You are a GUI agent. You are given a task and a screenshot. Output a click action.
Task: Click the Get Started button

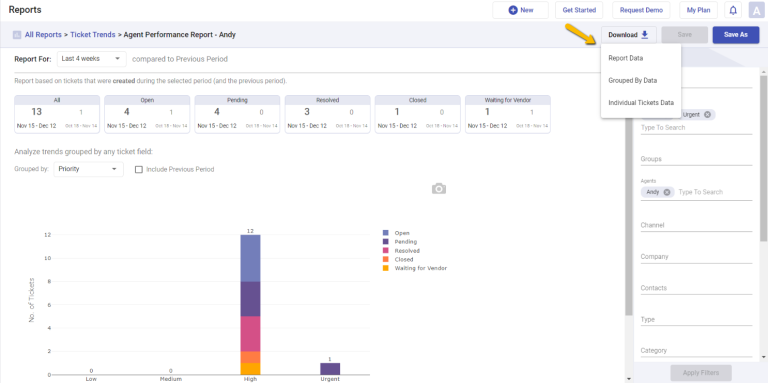[x=579, y=10]
